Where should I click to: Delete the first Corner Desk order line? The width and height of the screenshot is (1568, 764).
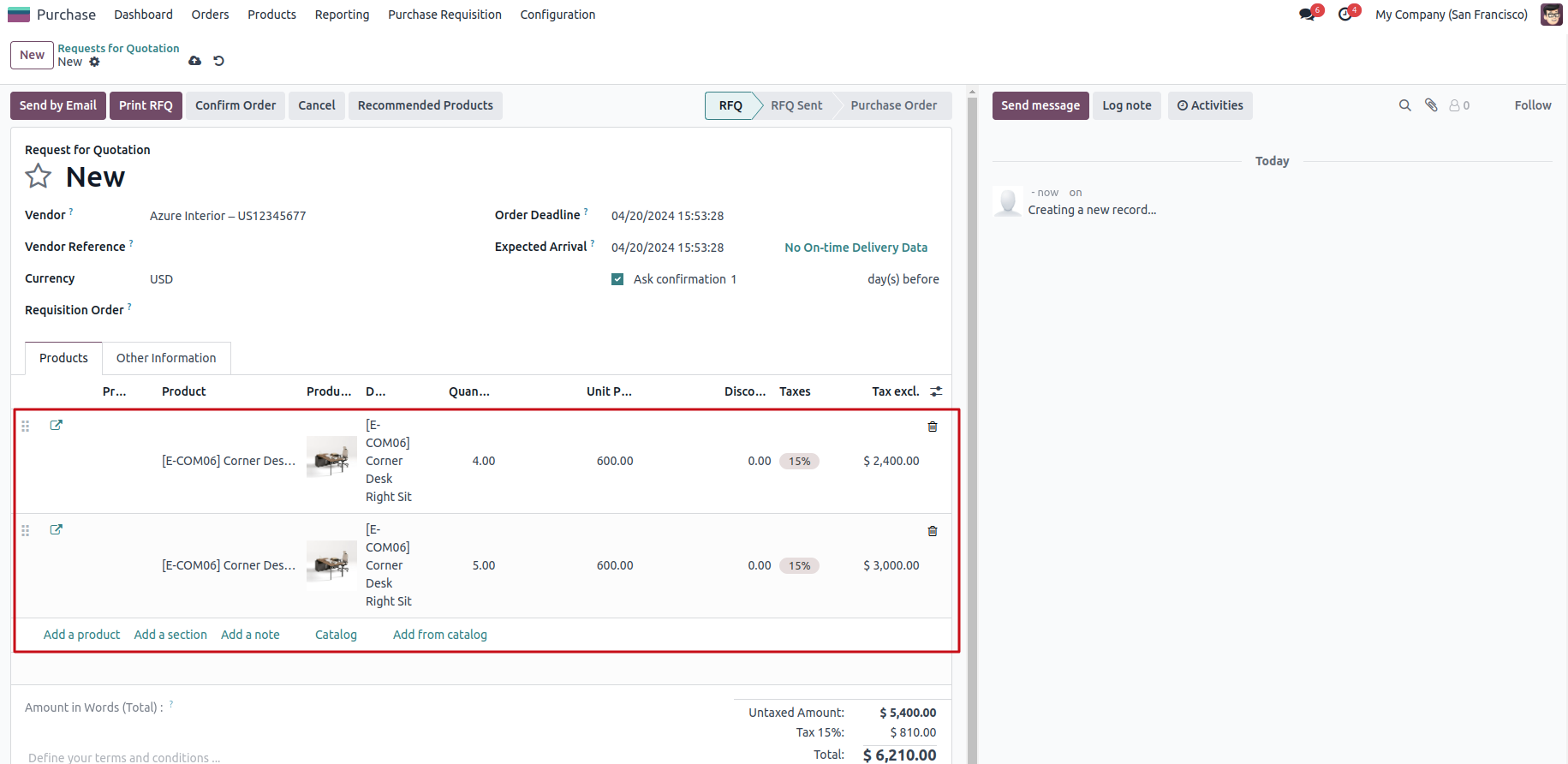[933, 427]
